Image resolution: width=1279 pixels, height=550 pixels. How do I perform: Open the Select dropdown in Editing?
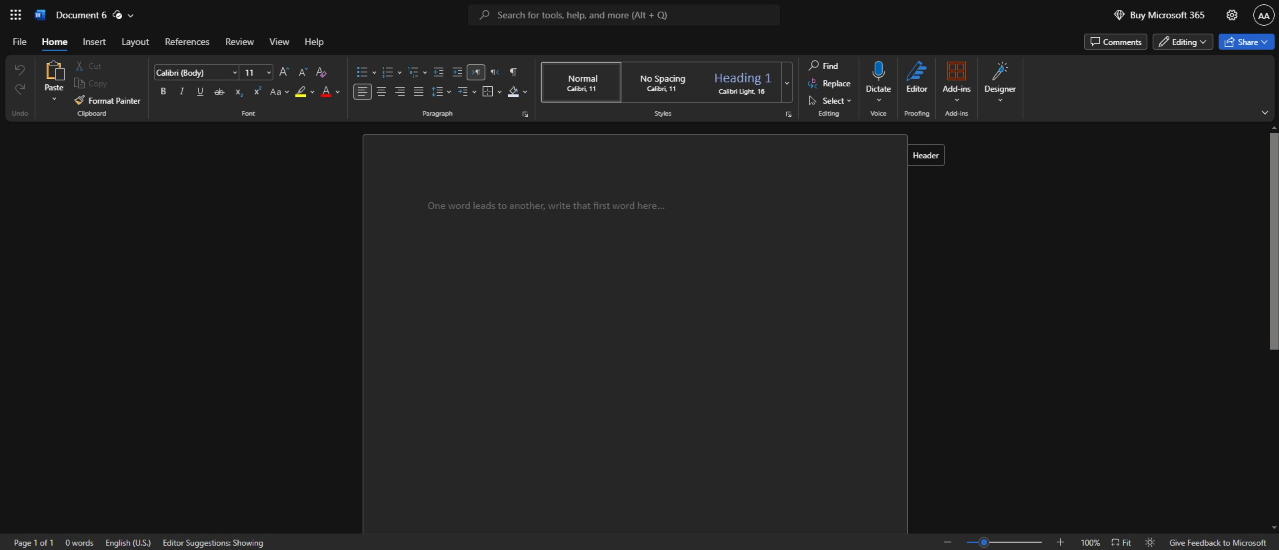(x=830, y=101)
